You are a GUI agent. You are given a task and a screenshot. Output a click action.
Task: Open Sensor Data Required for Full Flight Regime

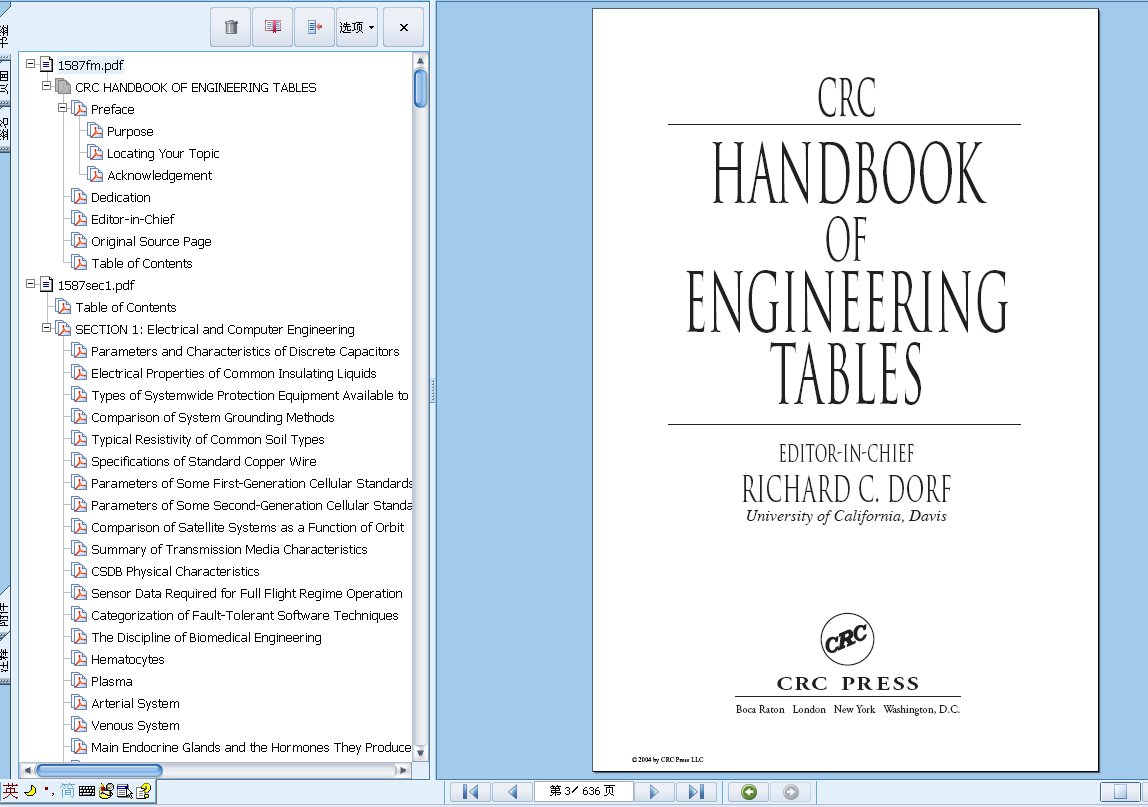pyautogui.click(x=247, y=593)
